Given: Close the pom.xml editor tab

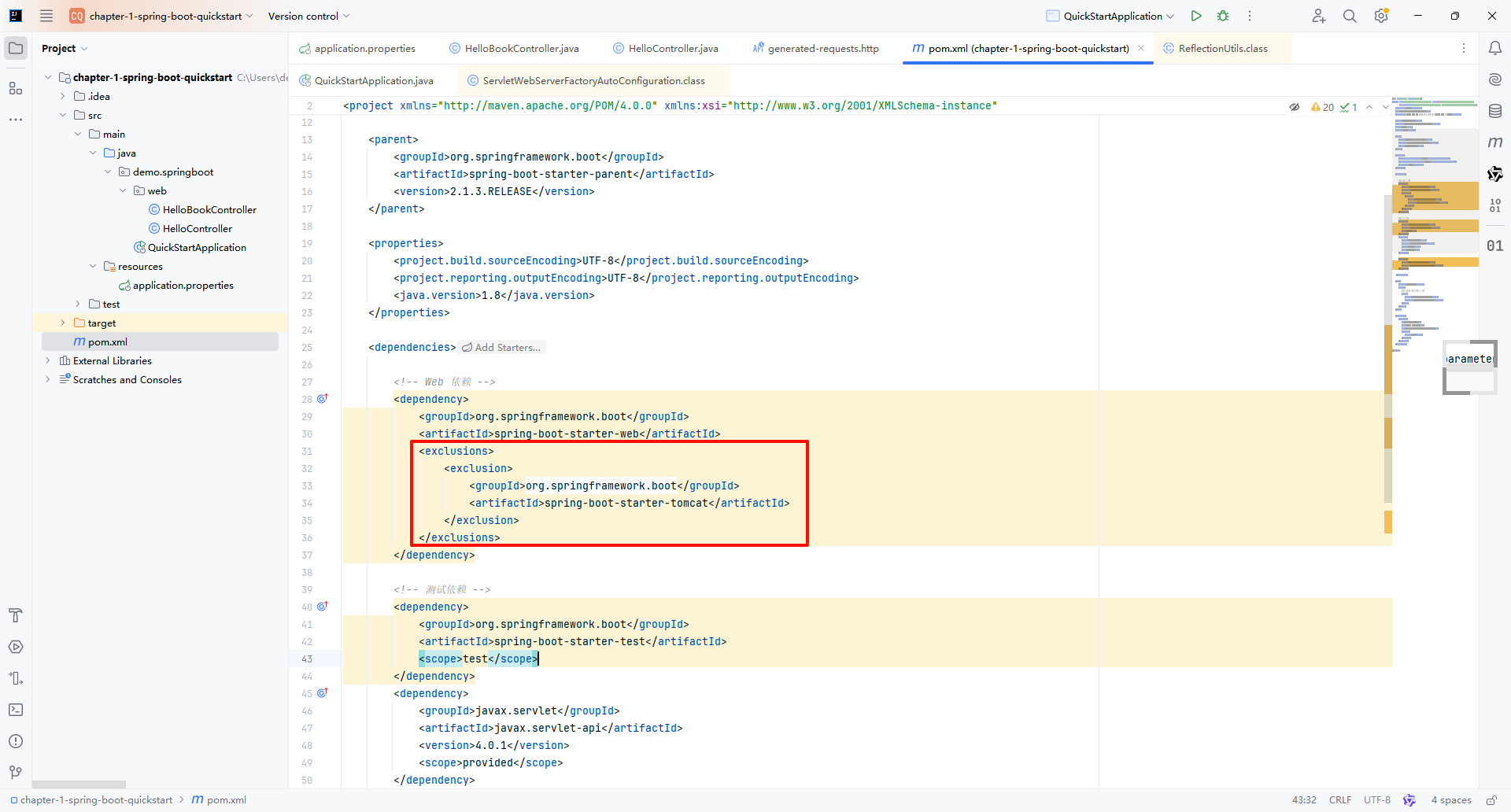Looking at the screenshot, I should (x=1141, y=48).
